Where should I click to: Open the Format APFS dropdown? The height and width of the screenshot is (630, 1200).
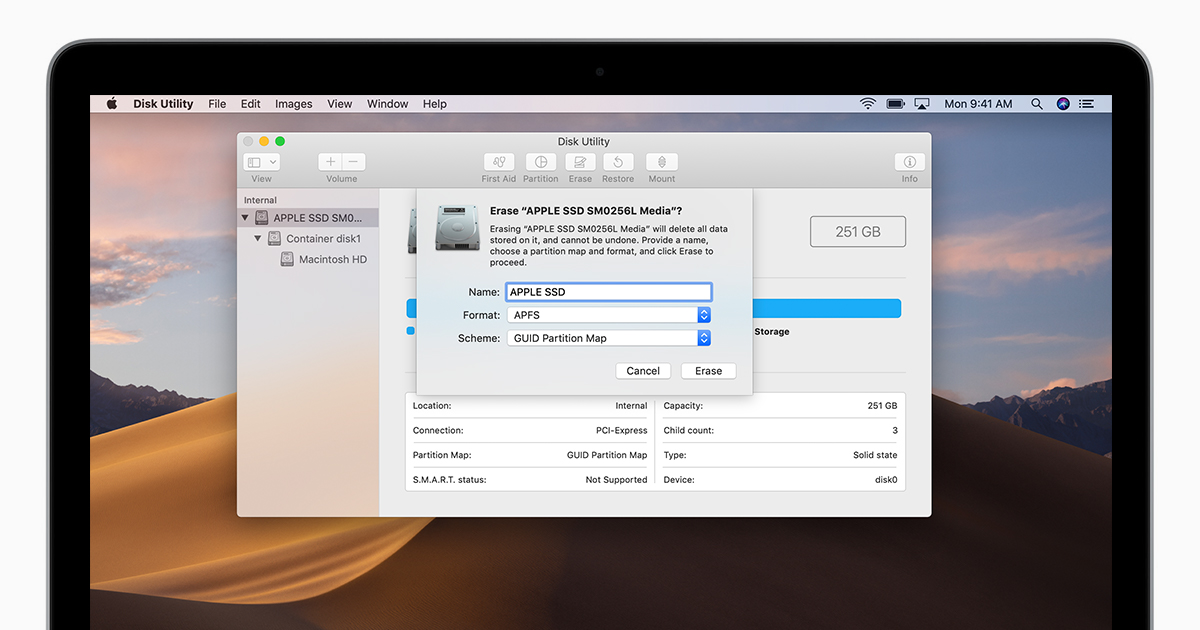[609, 315]
